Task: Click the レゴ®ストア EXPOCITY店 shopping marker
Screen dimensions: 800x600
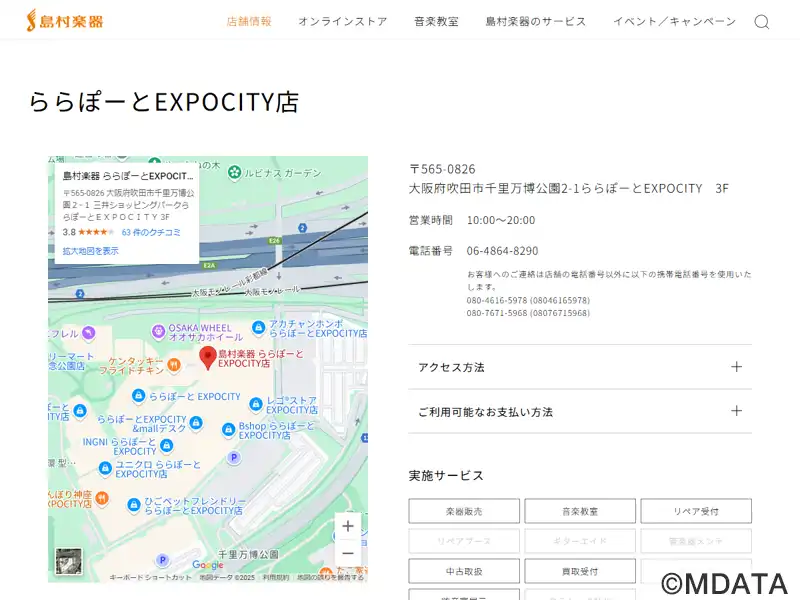Action: tap(256, 405)
